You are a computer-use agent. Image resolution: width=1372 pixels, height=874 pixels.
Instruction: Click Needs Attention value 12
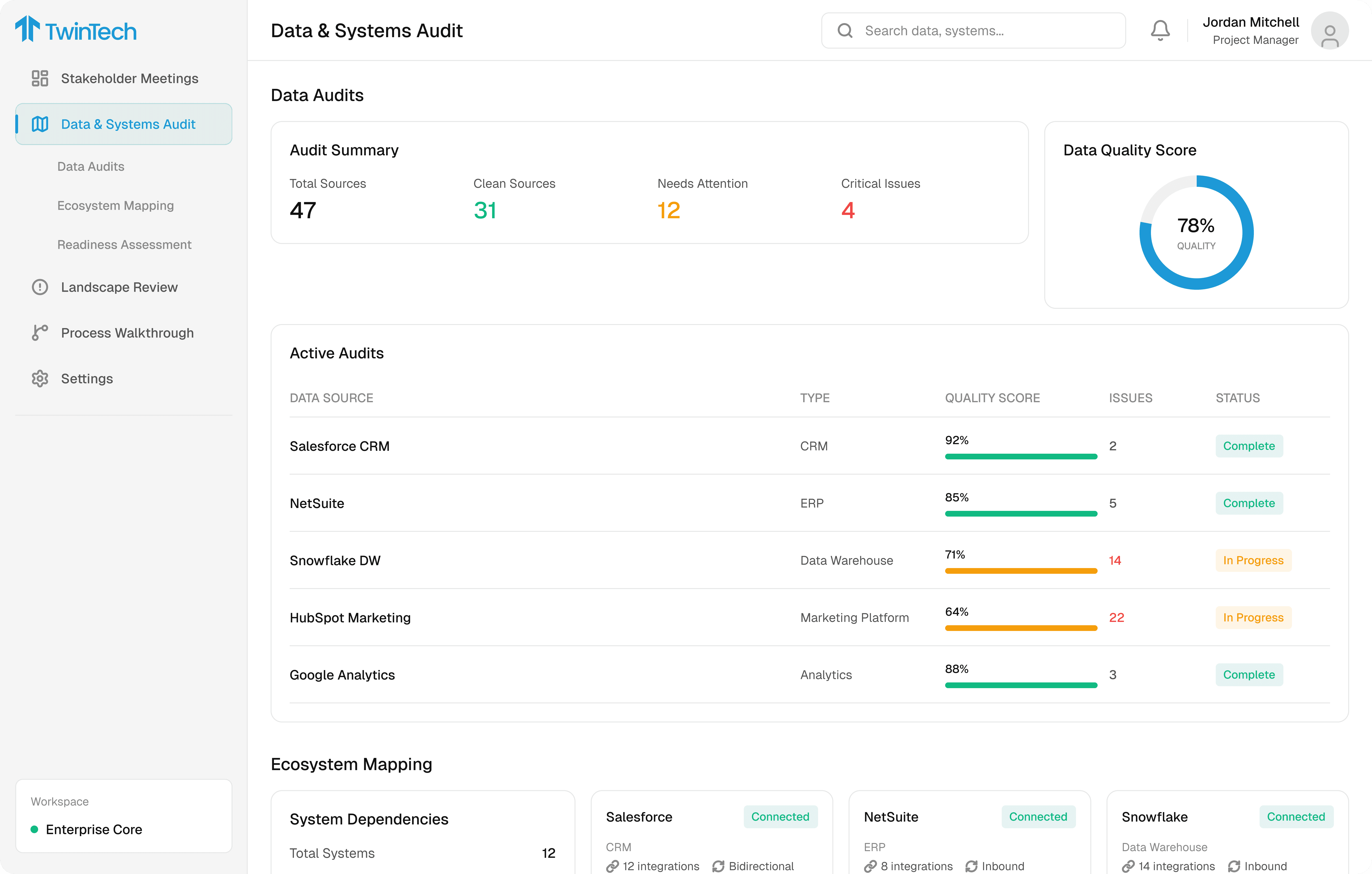click(x=669, y=210)
